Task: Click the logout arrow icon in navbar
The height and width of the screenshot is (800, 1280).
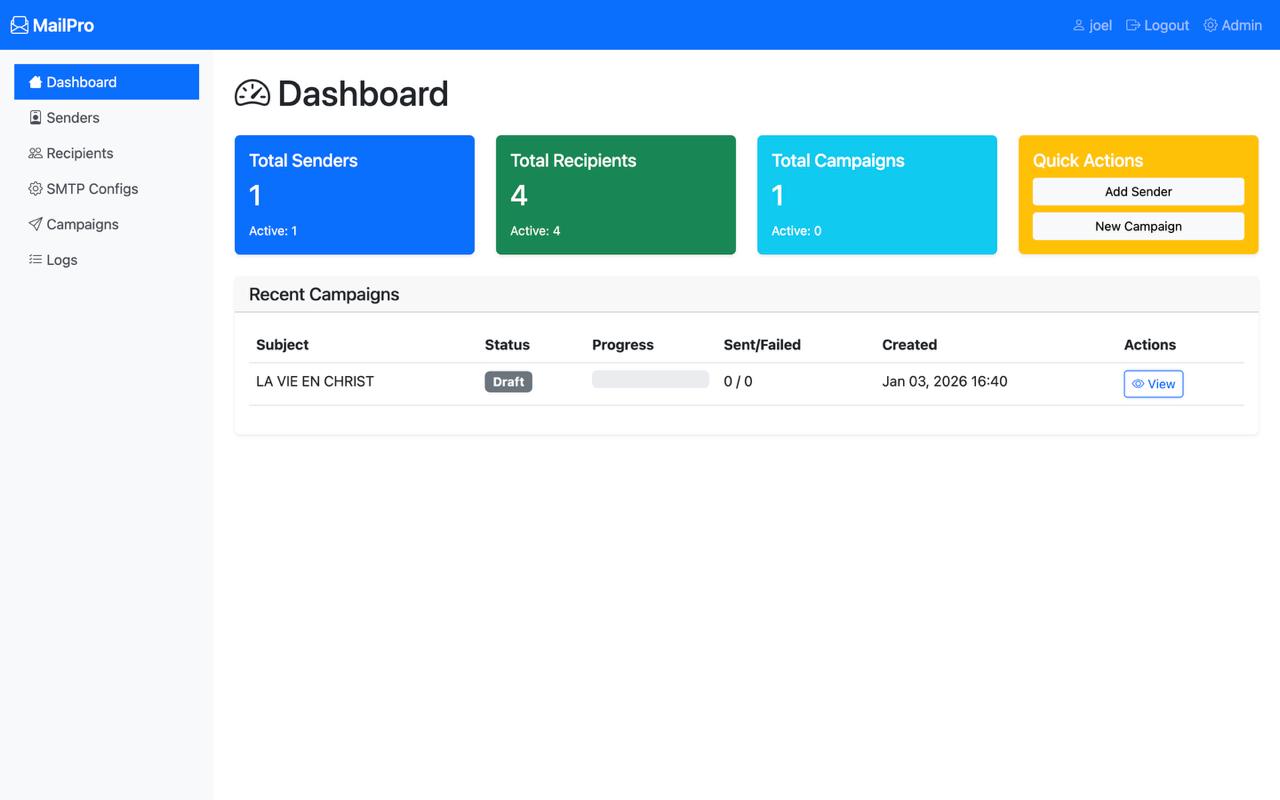Action: [1133, 25]
